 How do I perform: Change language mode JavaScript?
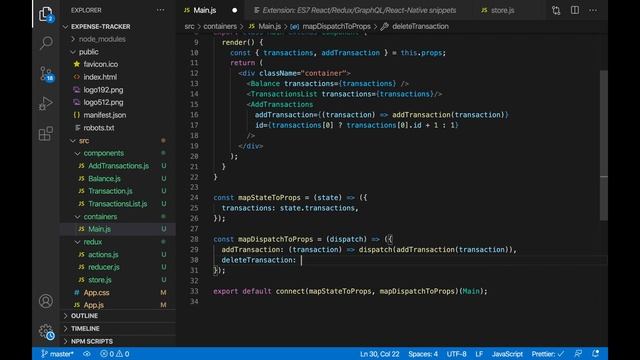click(507, 354)
